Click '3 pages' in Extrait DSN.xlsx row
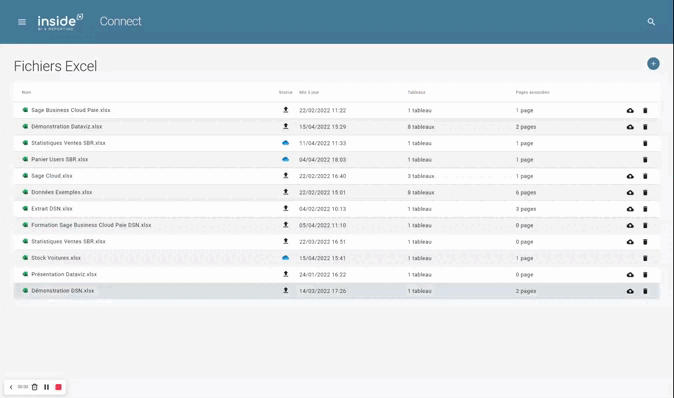The height and width of the screenshot is (398, 674). point(526,209)
